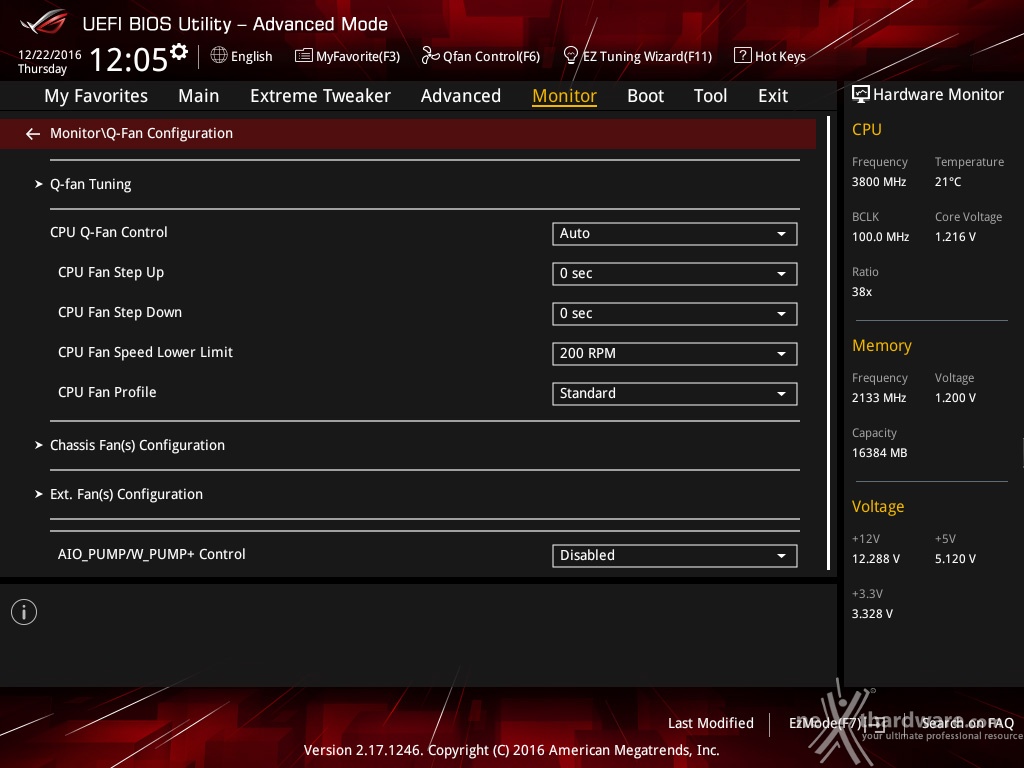
Task: Click the ROG logo icon
Action: click(44, 23)
